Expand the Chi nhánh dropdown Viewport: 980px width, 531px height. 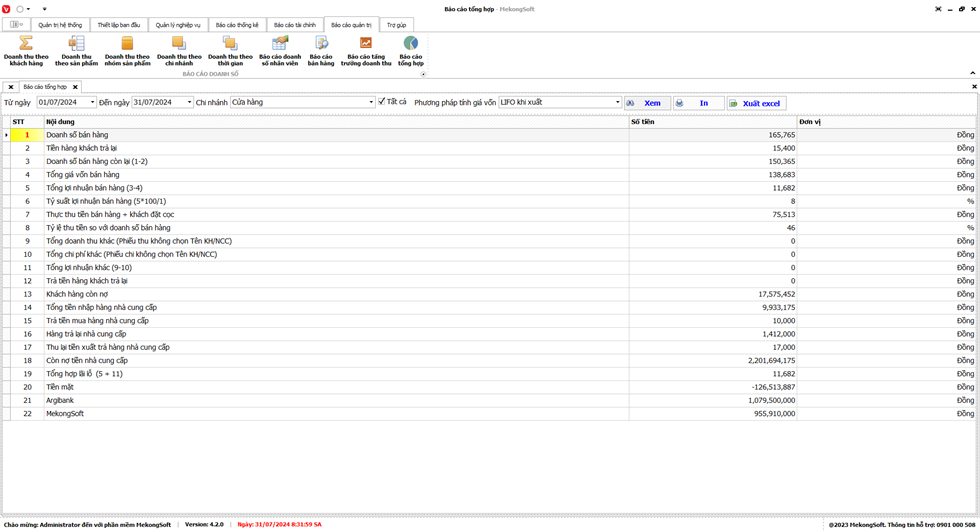click(x=371, y=102)
